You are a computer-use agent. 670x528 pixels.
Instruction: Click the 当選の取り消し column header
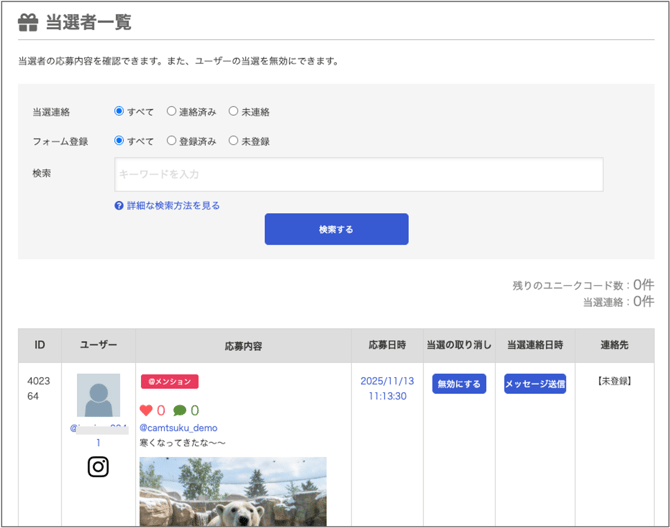click(x=459, y=345)
